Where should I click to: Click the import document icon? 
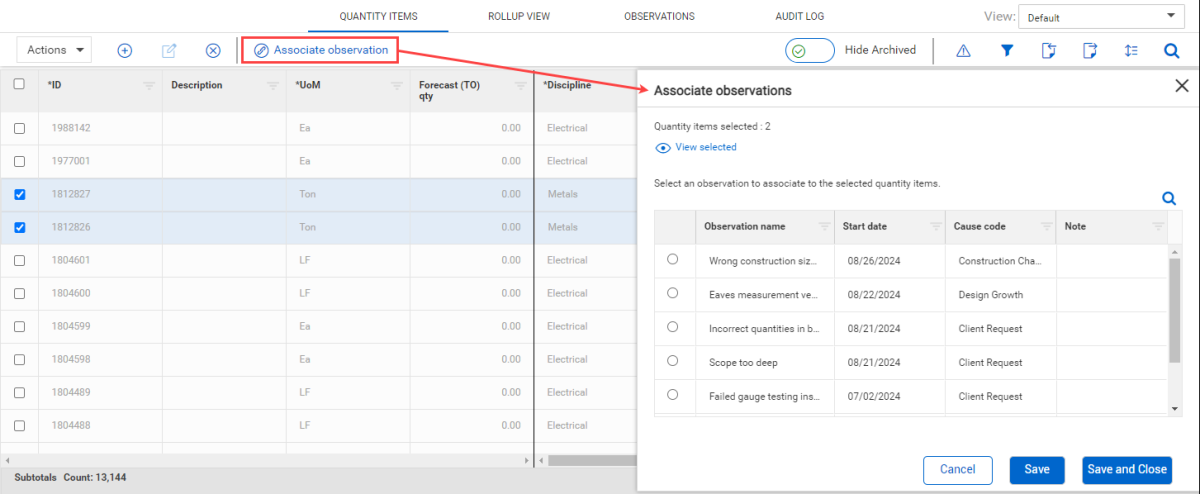pyautogui.click(x=1049, y=51)
